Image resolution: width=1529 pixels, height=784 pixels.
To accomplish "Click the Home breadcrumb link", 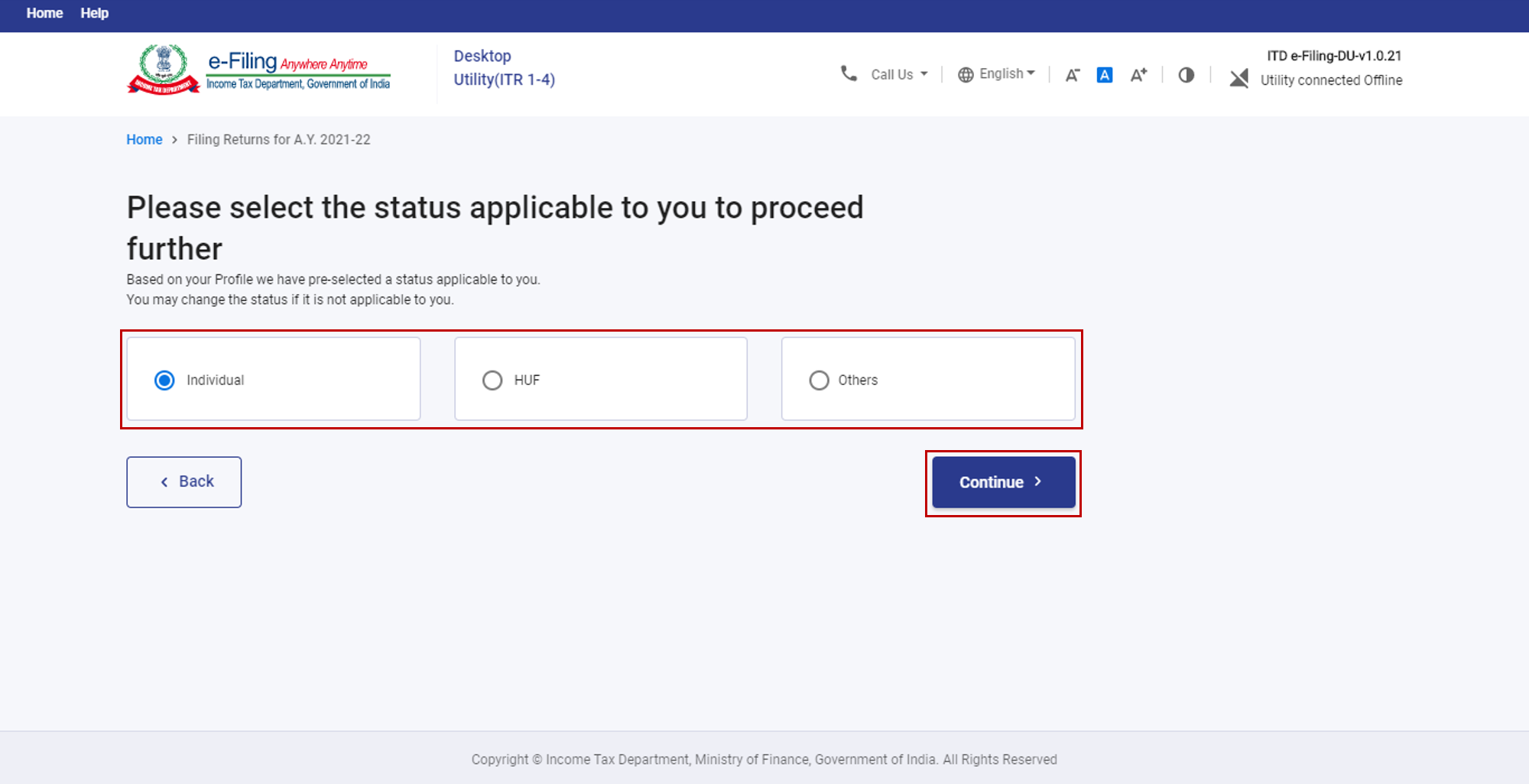I will (144, 139).
